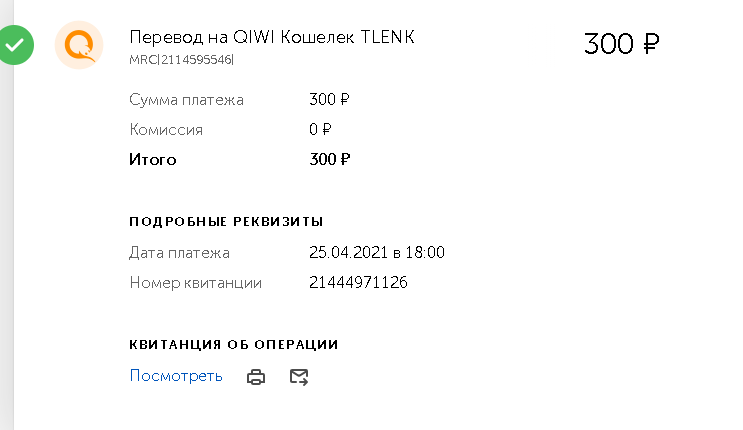Click the large 300 ₽ amount header
743x430 pixels.
(x=621, y=44)
